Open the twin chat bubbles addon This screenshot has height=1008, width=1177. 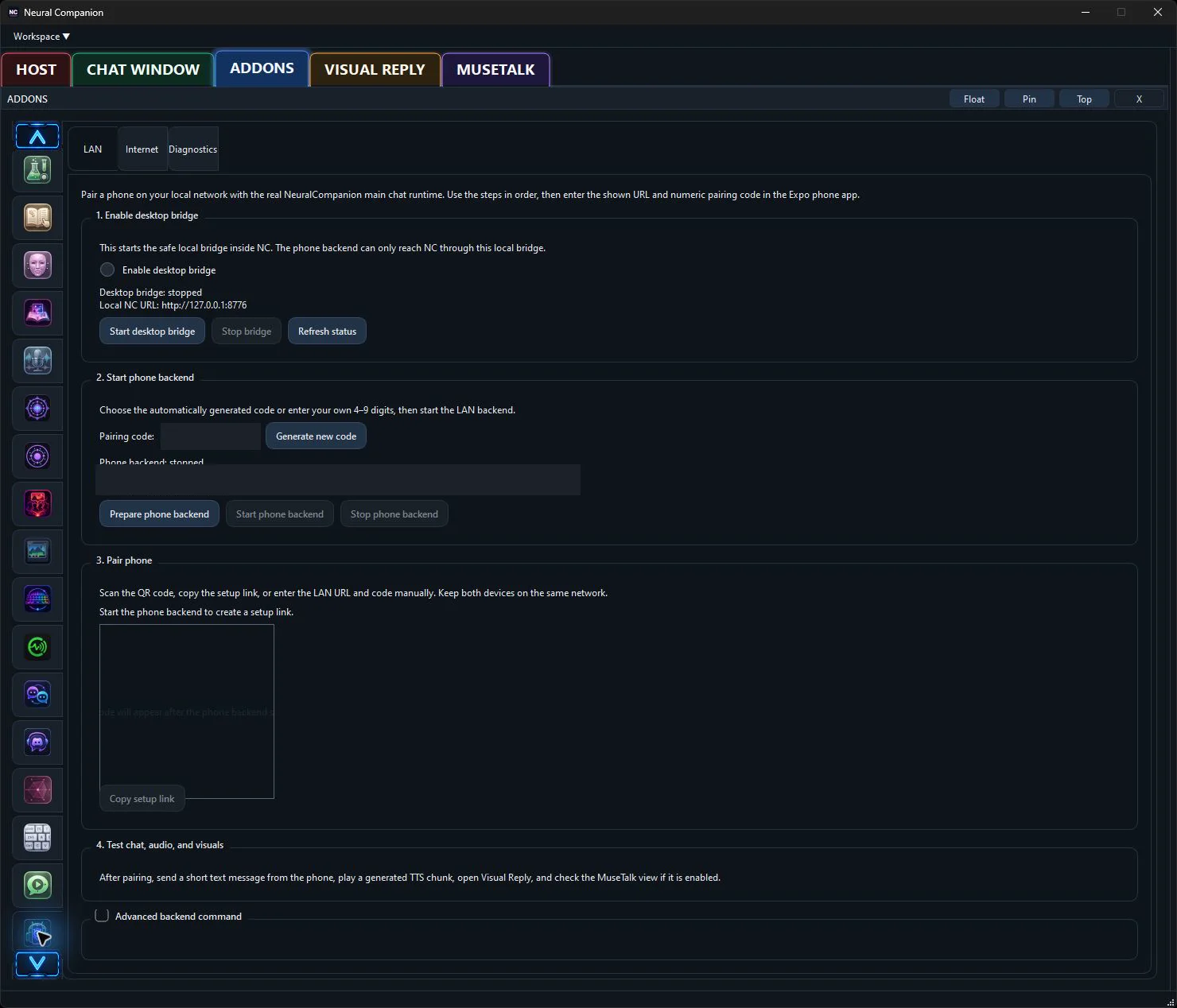click(37, 694)
